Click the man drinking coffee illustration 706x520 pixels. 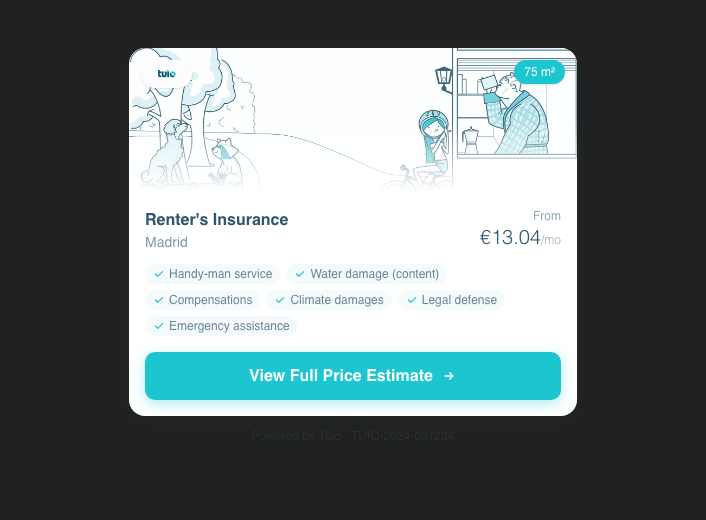(x=520, y=115)
